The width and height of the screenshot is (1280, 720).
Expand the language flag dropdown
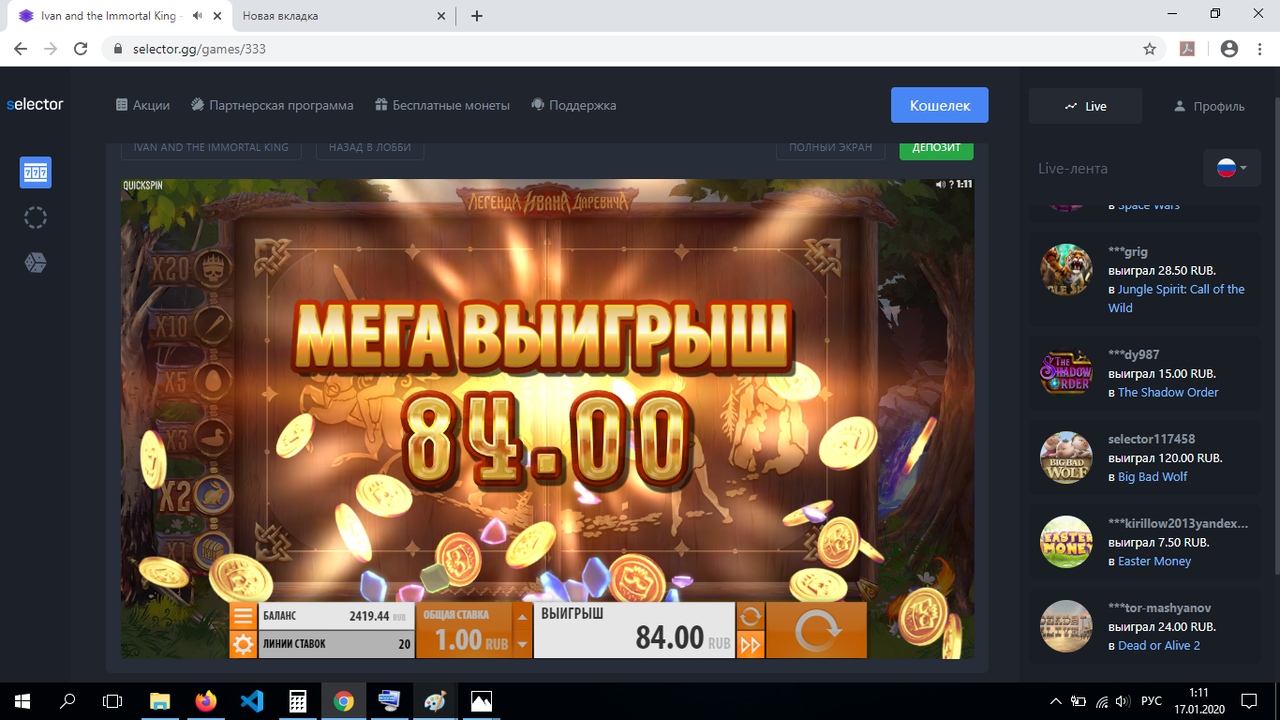[1232, 168]
